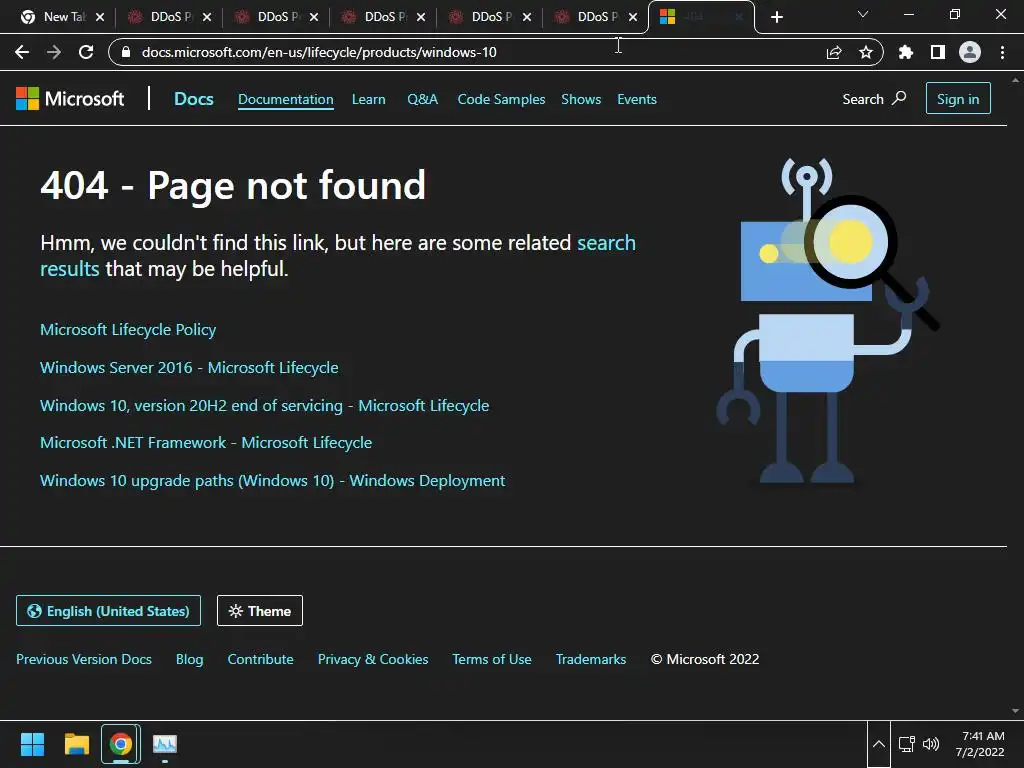Click the Theme button
Image resolution: width=1024 pixels, height=768 pixels.
click(x=260, y=611)
